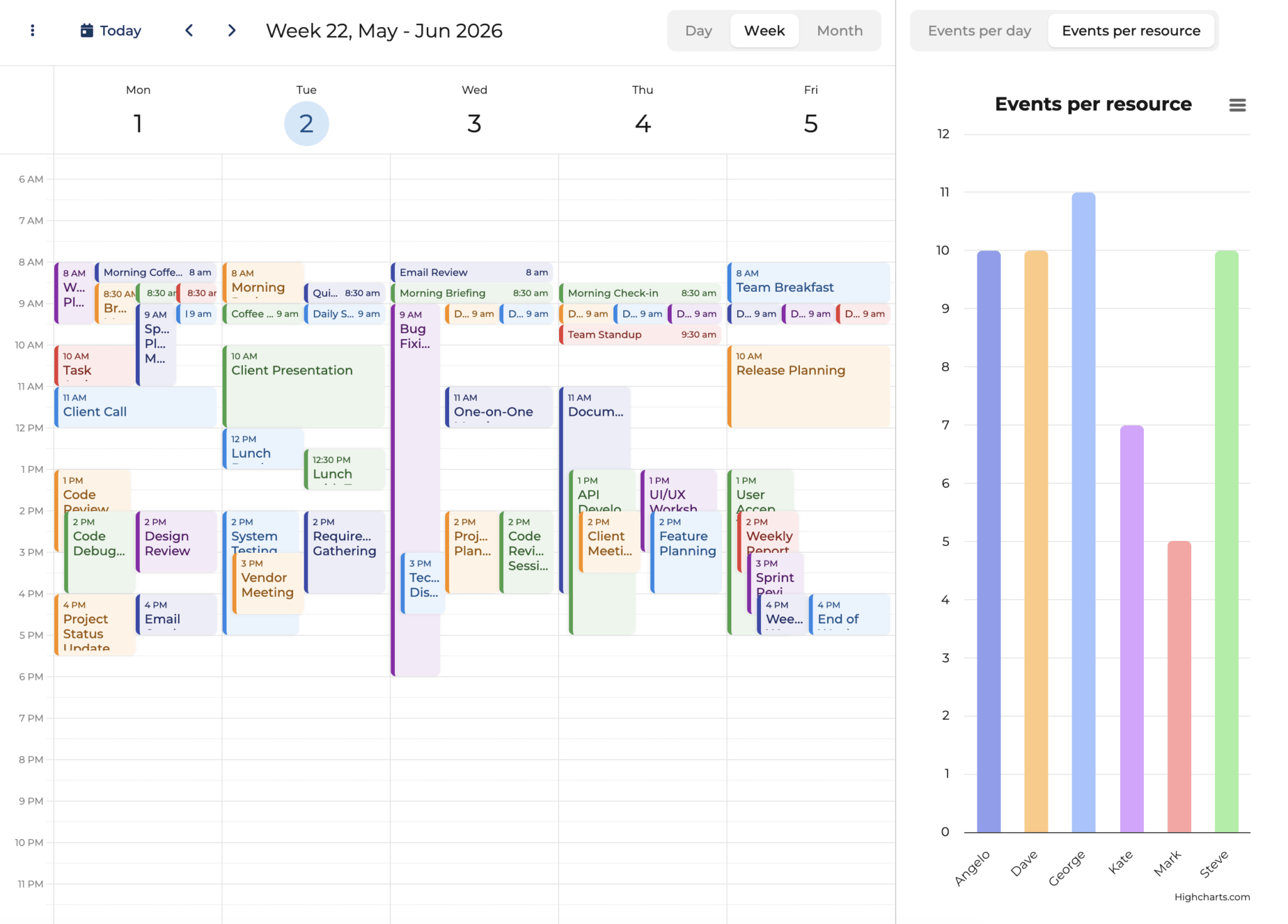
Task: Open the Release Planning event on Friday
Action: (x=808, y=385)
